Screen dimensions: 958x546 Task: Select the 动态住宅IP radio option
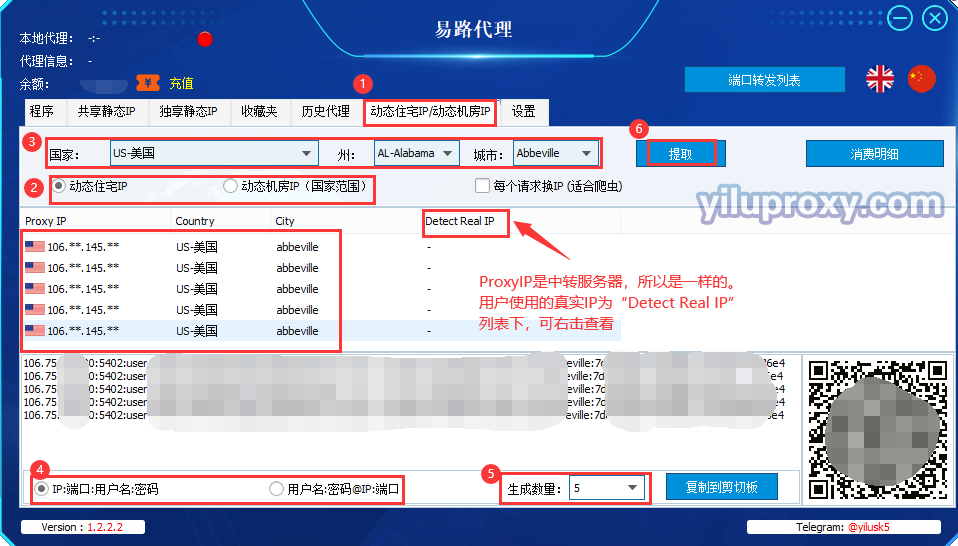click(90, 186)
